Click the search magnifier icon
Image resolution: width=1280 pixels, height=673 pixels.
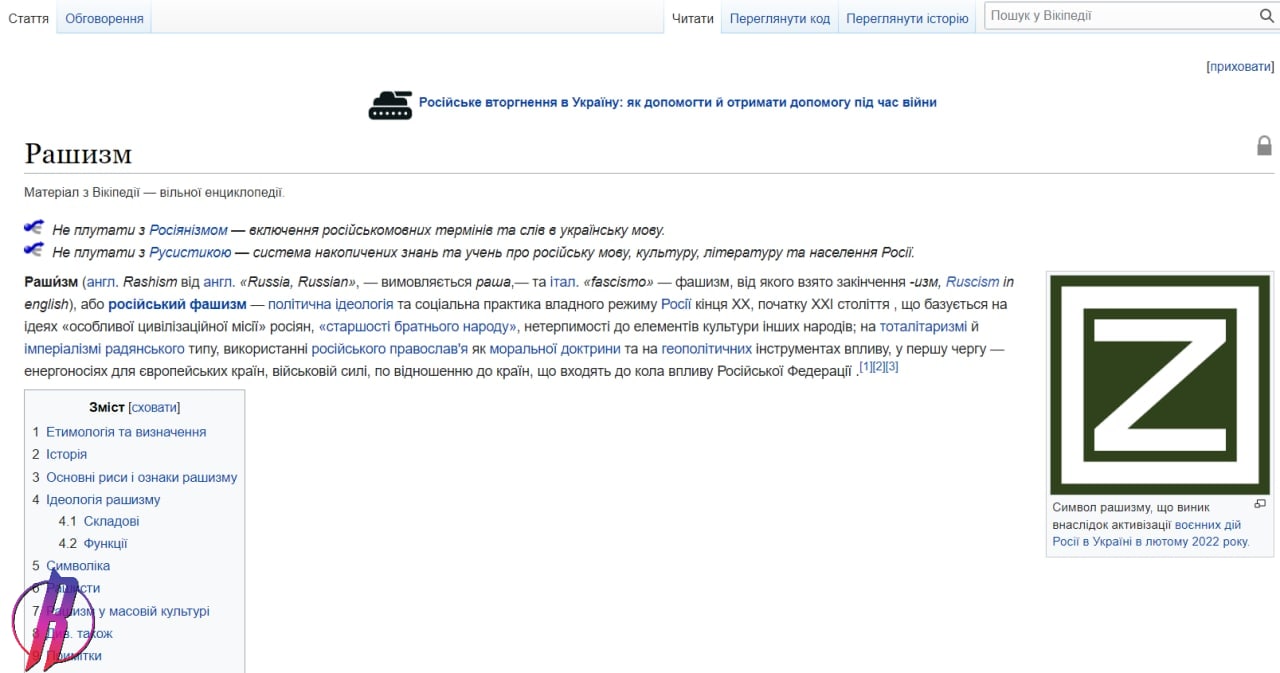tap(1266, 16)
